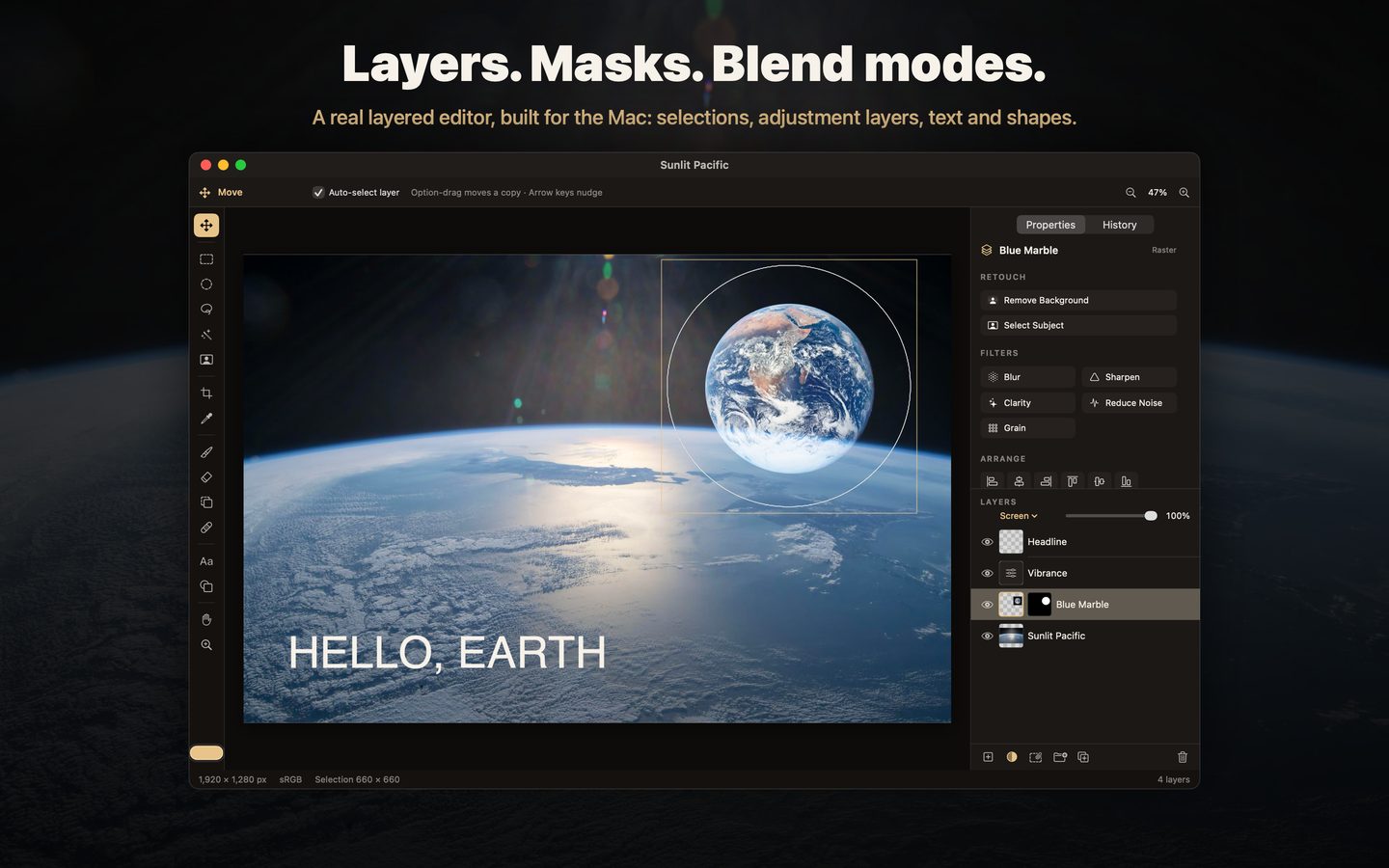Select the Elliptical Marquee tool
Viewport: 1389px width, 868px height.
[x=206, y=285]
